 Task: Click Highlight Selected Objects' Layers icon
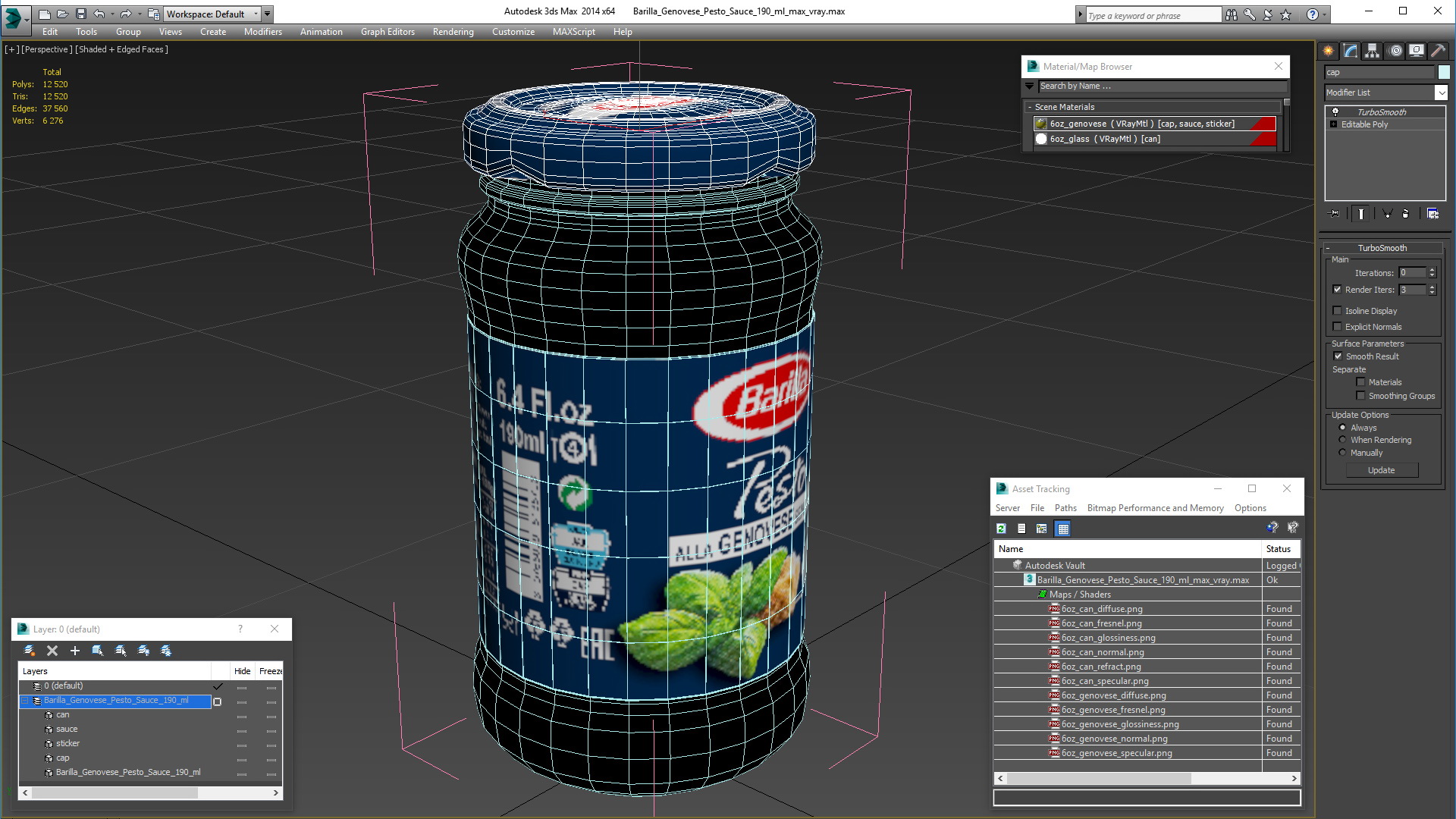coord(121,651)
